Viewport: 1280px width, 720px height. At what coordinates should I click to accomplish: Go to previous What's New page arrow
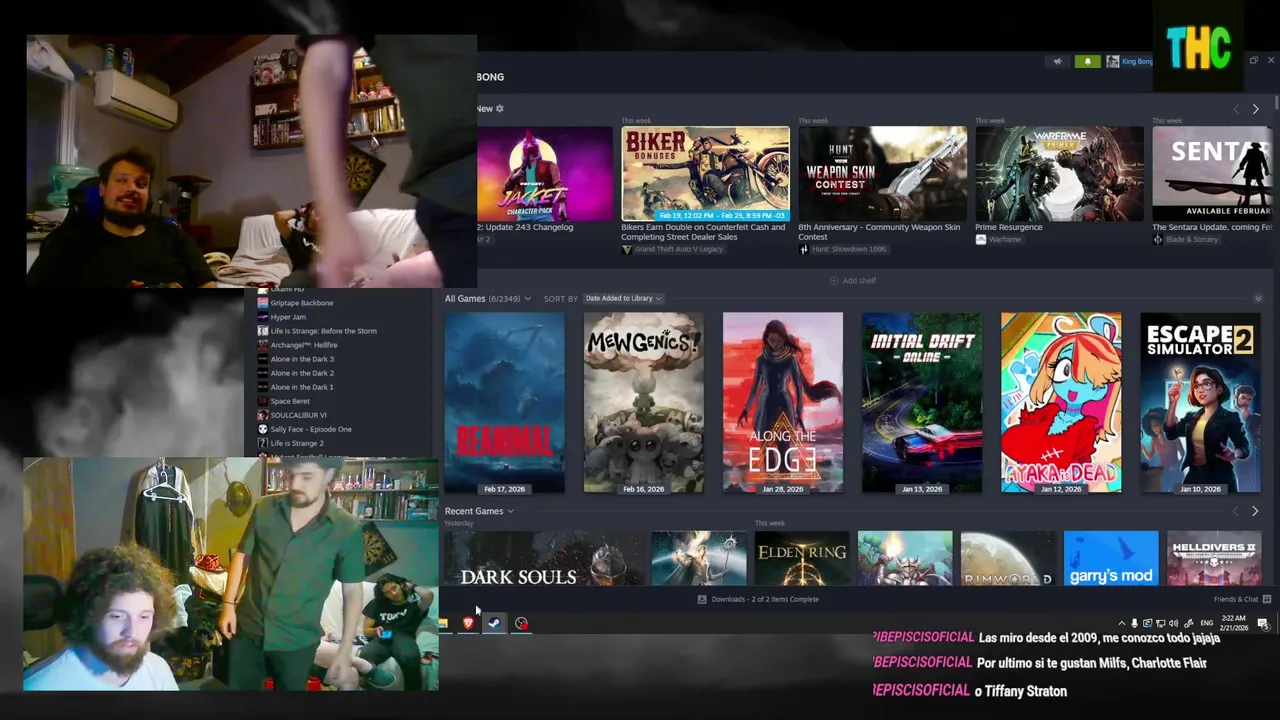click(x=1236, y=108)
